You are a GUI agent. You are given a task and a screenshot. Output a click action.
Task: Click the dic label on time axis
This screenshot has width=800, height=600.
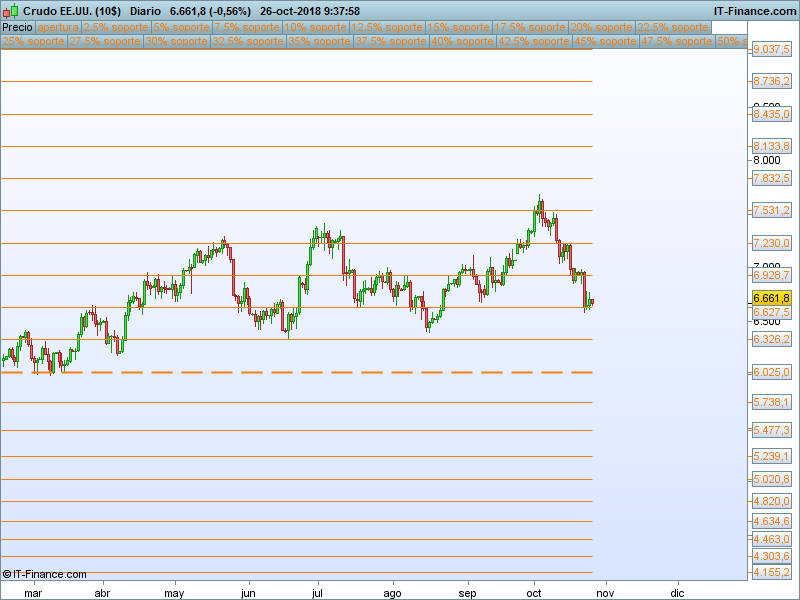[677, 593]
